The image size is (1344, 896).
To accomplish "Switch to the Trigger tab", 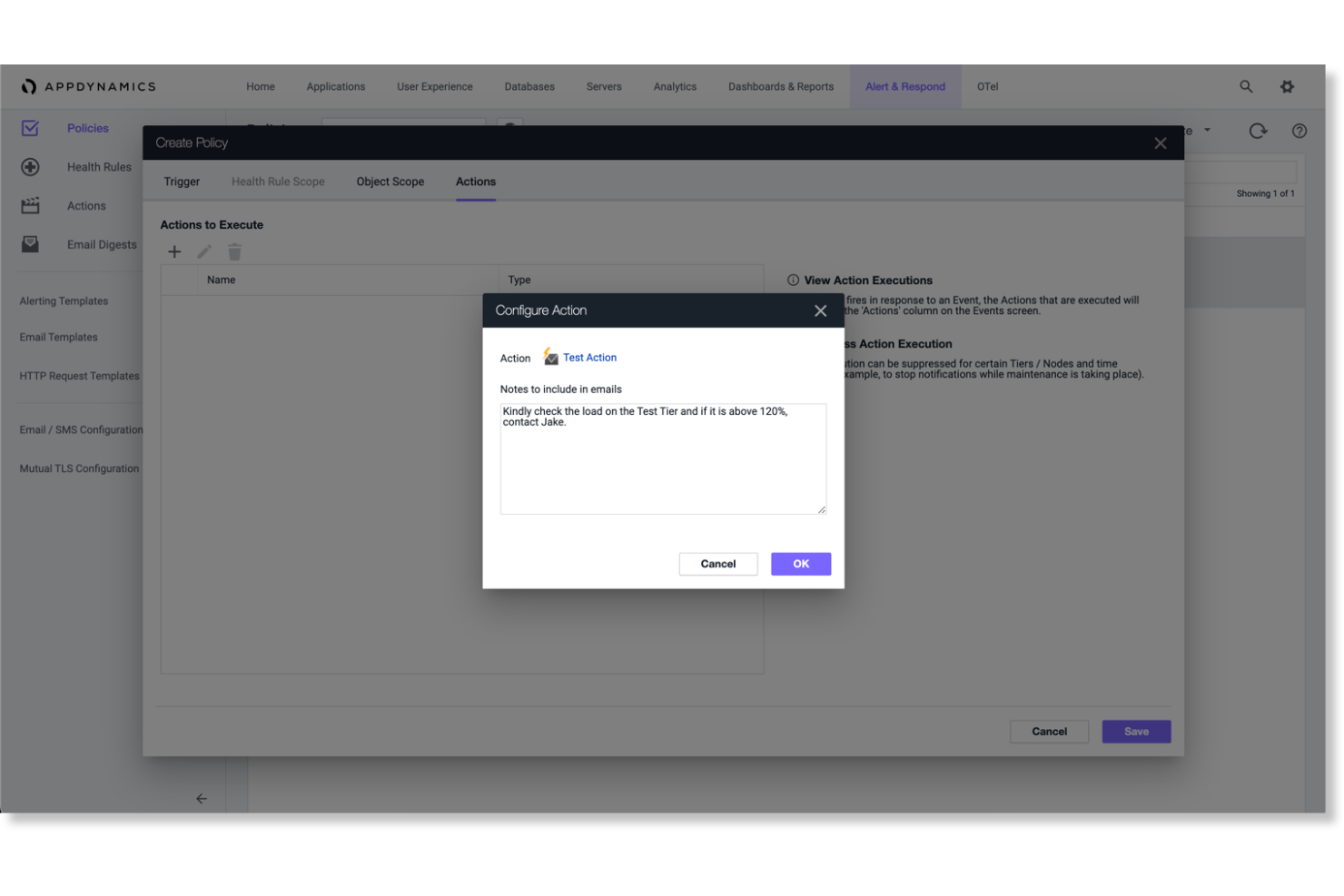I will pos(182,182).
